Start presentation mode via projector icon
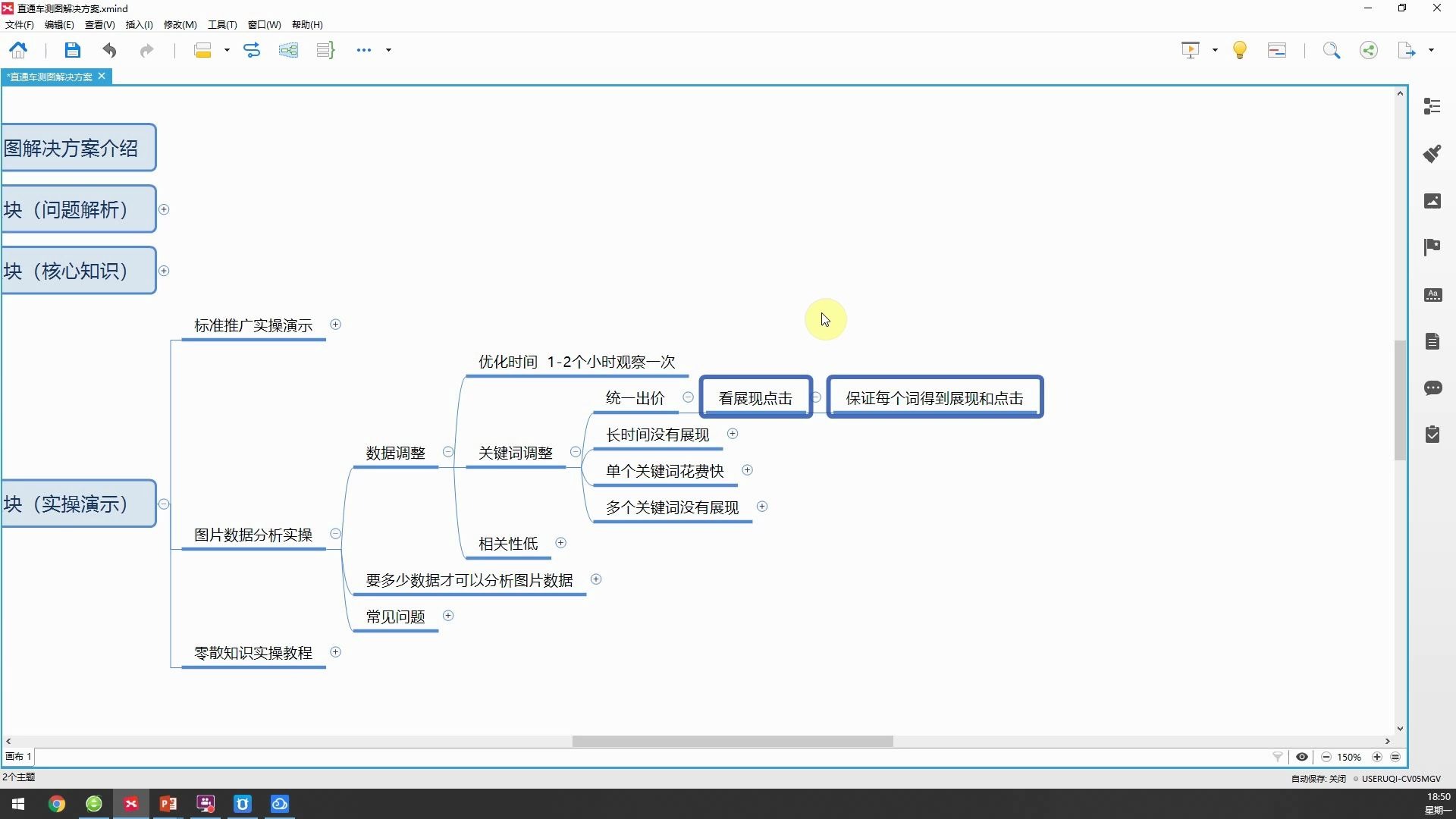 [1191, 49]
